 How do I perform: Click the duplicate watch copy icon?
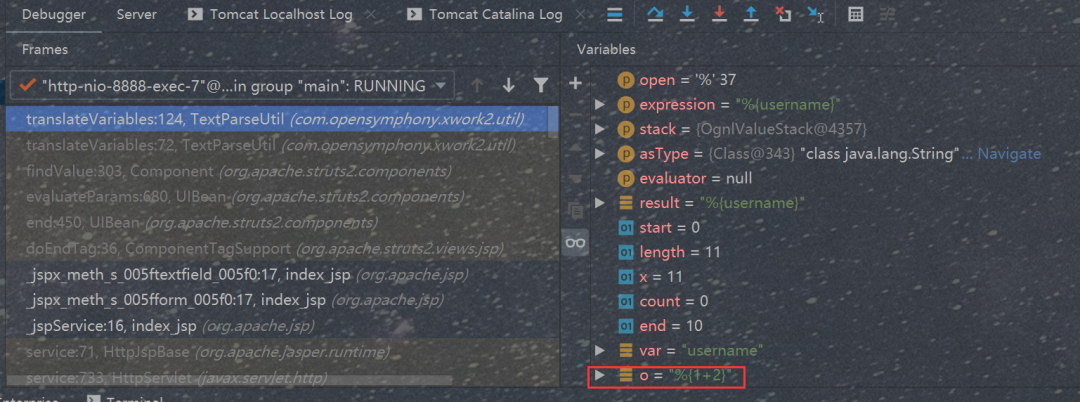[x=576, y=210]
